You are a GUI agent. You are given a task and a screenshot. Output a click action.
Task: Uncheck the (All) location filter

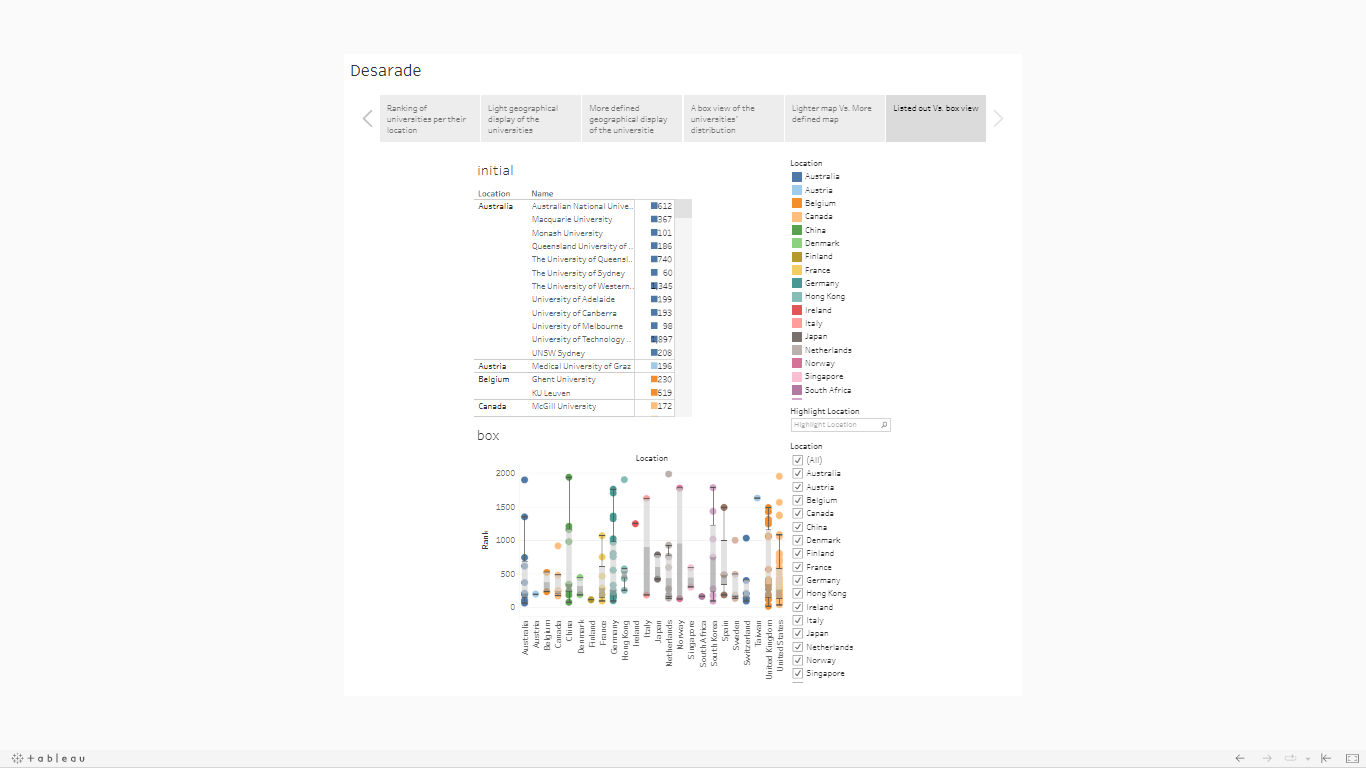point(797,459)
